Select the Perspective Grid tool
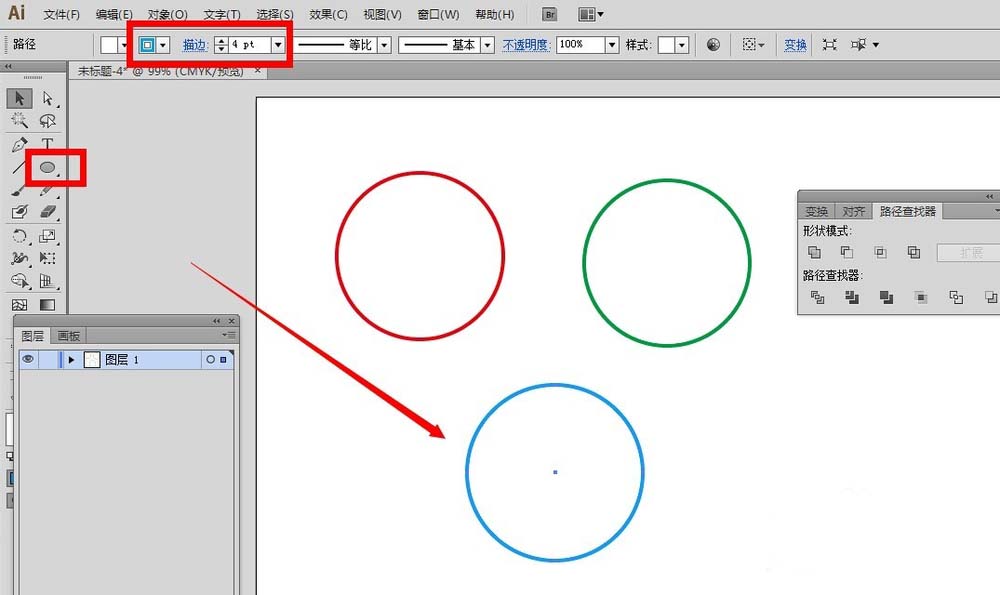 pos(48,281)
